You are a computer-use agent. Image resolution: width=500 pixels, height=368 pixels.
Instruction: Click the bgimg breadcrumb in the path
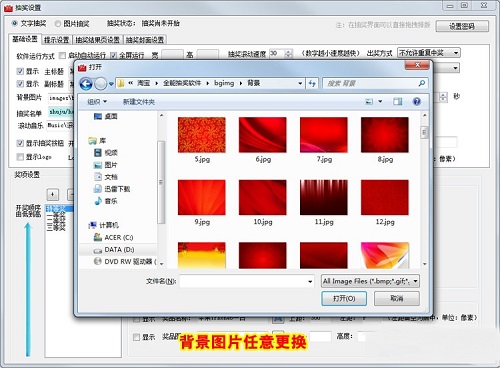[x=224, y=83]
